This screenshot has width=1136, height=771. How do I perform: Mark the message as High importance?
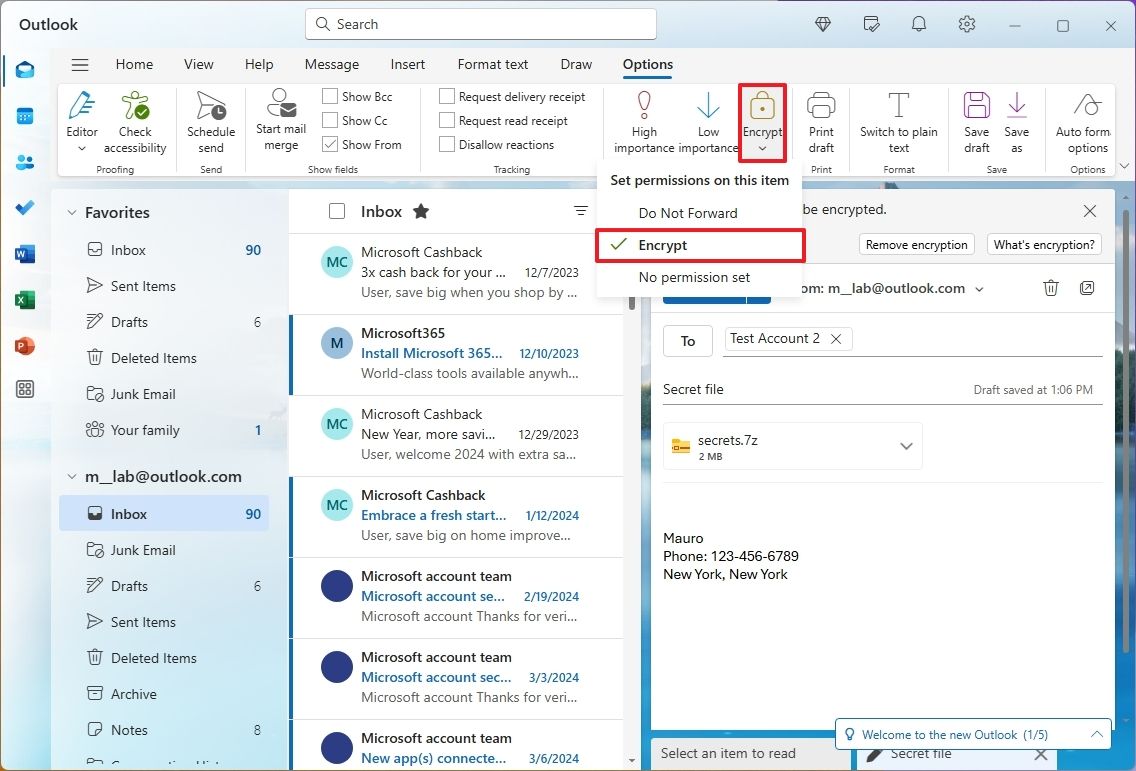tap(644, 120)
